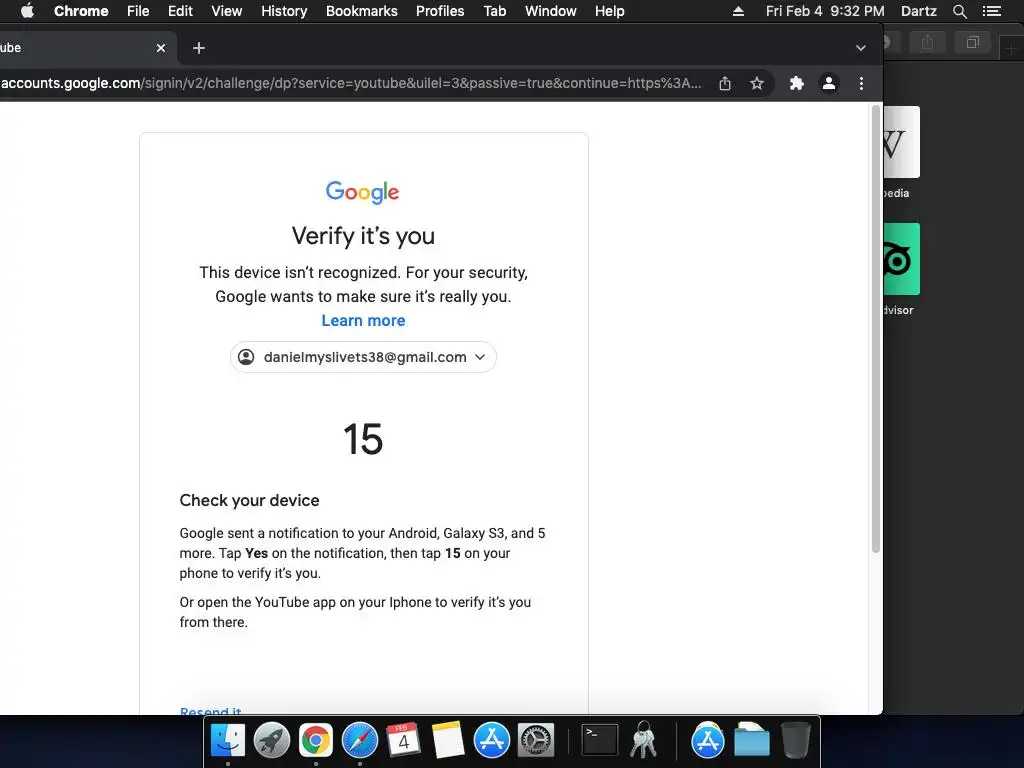Click the large number 15
The width and height of the screenshot is (1024, 768).
(x=362, y=439)
